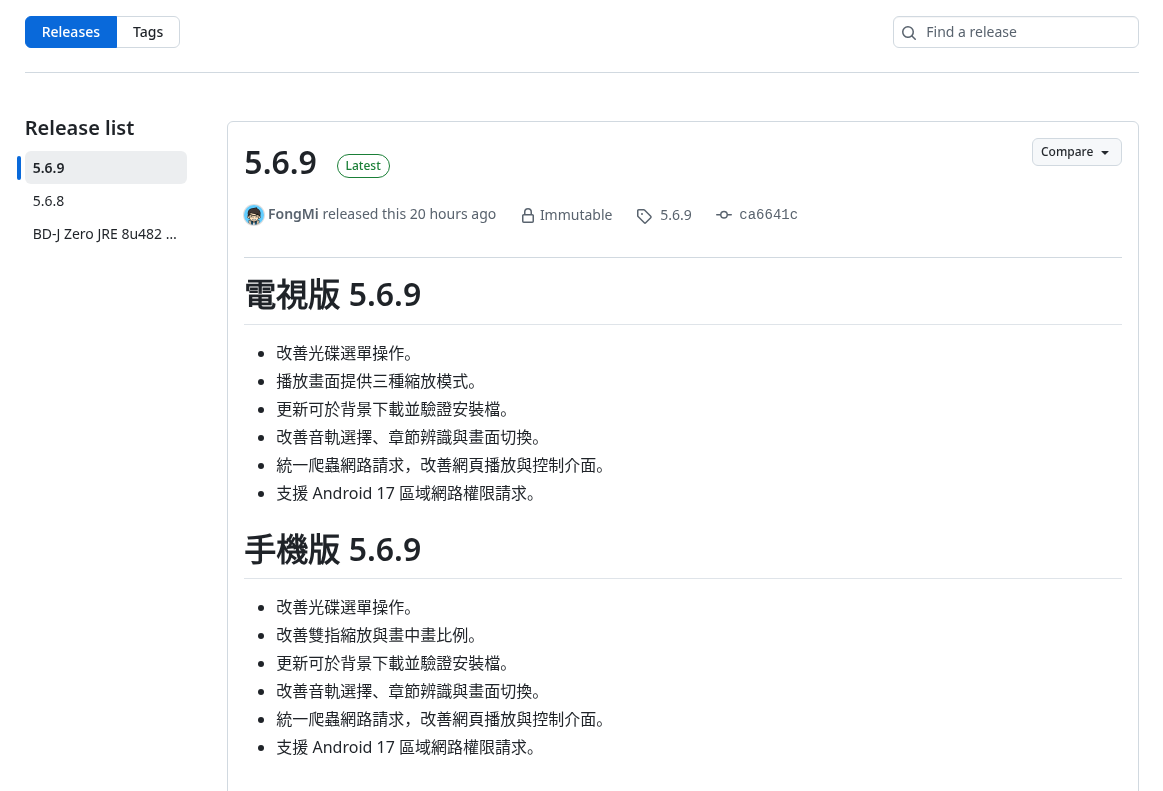The image size is (1163, 791).
Task: Select 5.6.9 in the release list
Action: tap(106, 168)
